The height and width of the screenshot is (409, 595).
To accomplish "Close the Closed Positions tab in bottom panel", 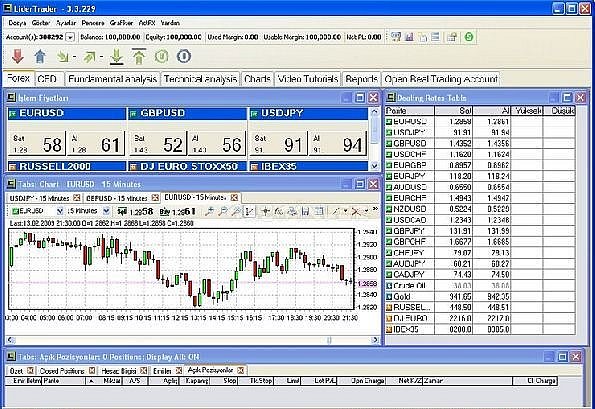I will click(x=92, y=370).
